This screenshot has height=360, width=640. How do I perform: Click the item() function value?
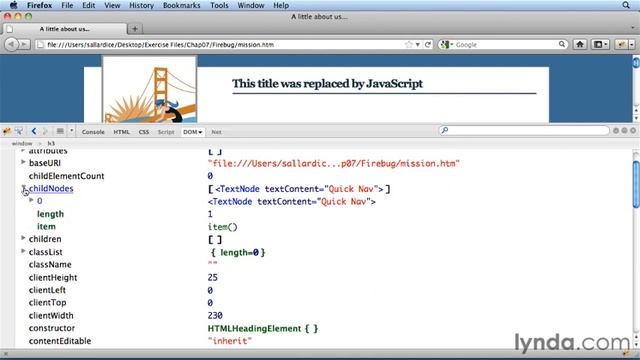point(222,227)
